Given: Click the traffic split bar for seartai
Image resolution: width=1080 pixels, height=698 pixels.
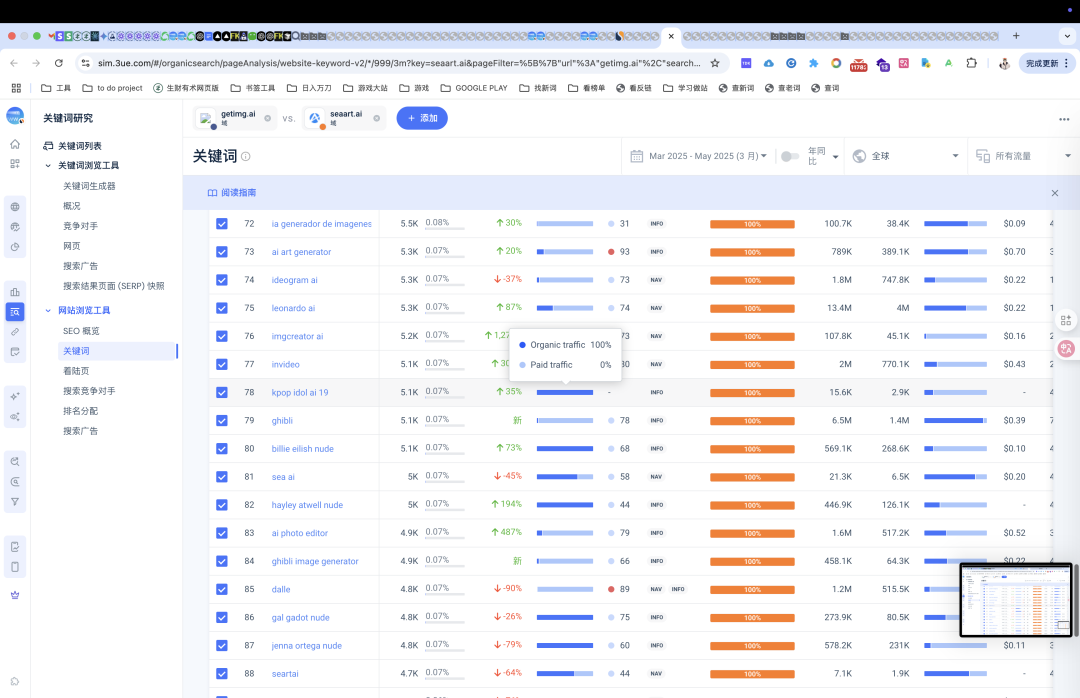Looking at the screenshot, I should [565, 673].
